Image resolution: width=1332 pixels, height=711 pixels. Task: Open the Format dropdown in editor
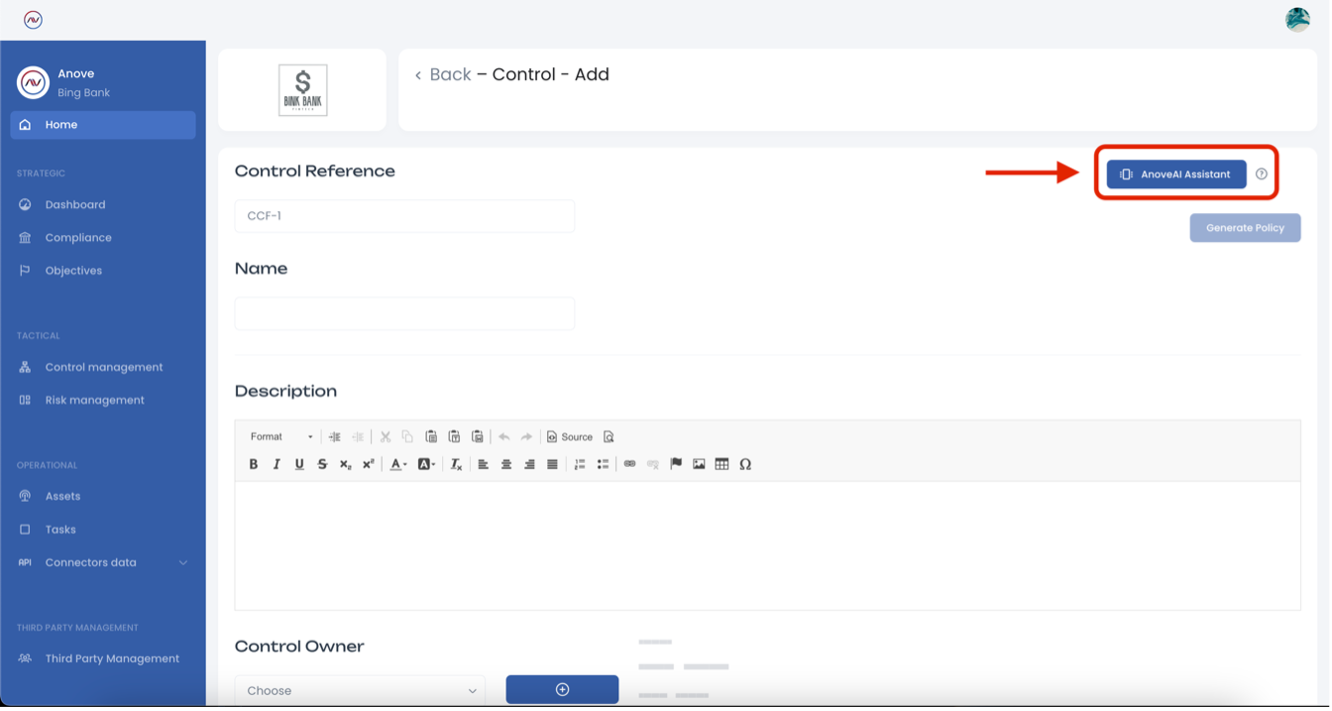point(281,437)
